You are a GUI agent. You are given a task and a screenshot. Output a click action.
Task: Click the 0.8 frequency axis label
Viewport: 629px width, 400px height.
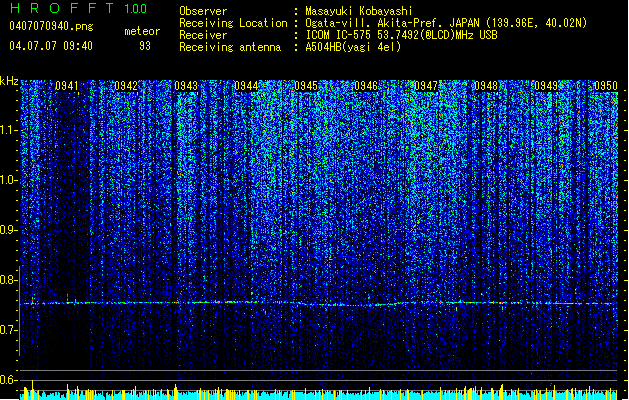9,280
